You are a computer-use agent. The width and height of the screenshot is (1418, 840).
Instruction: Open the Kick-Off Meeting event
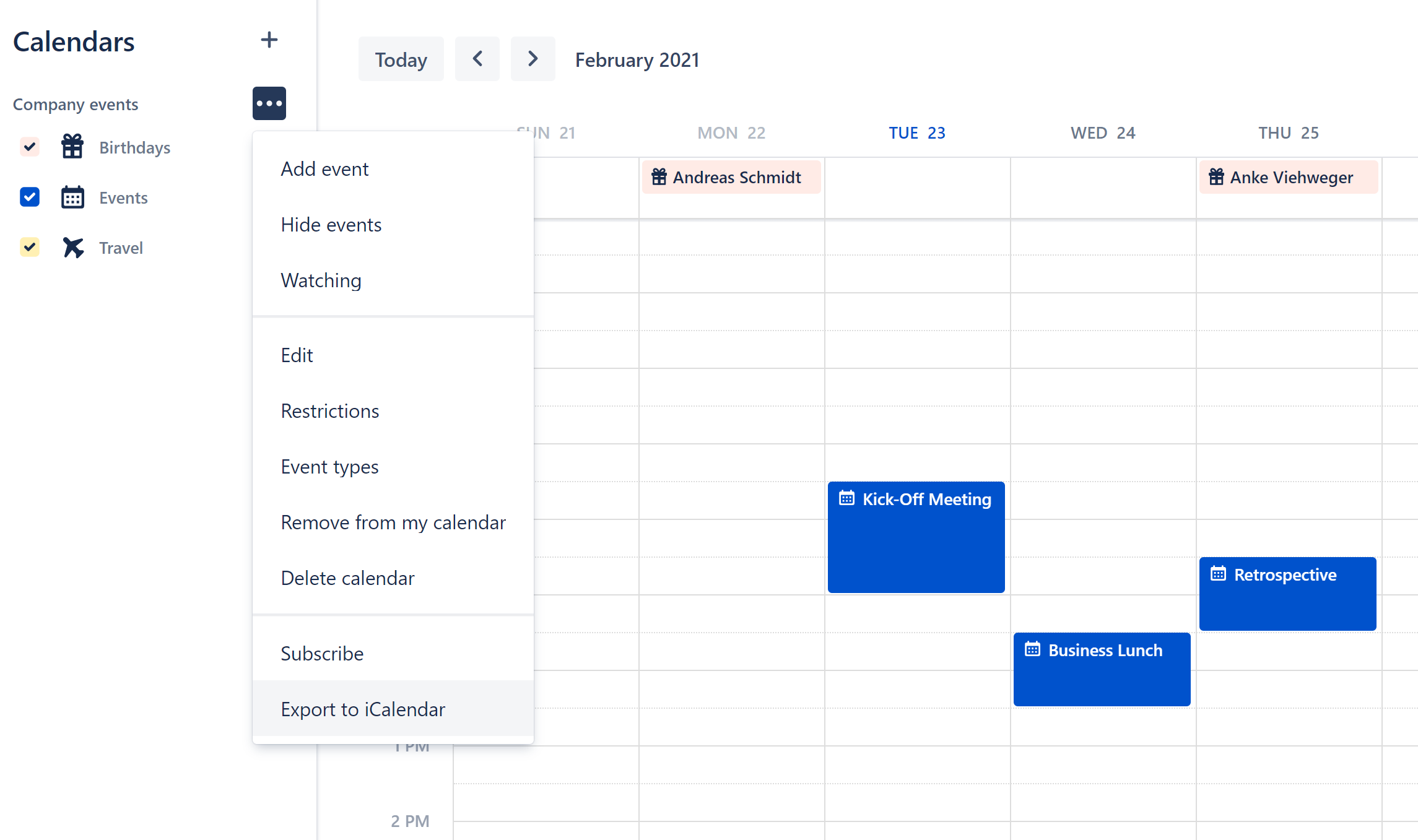[x=916, y=536]
